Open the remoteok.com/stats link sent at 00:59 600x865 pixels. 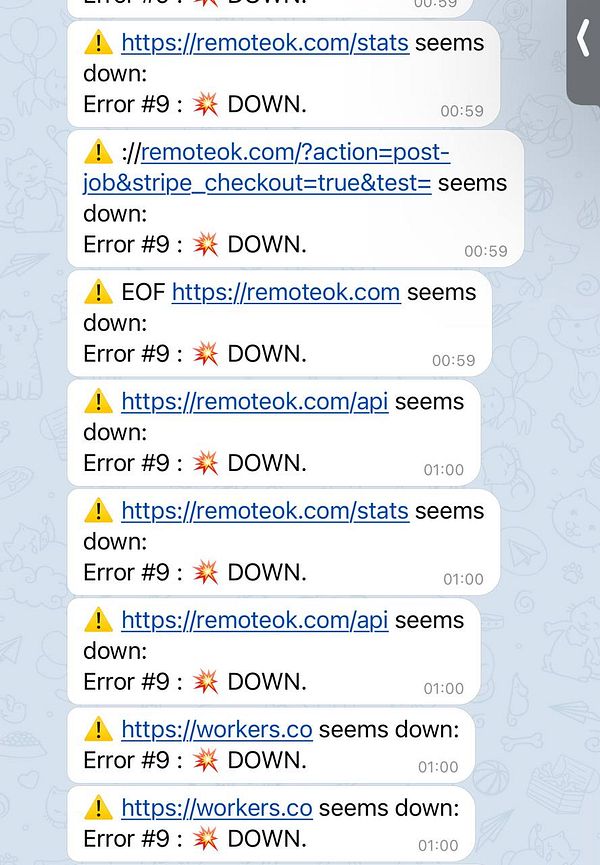coord(265,43)
